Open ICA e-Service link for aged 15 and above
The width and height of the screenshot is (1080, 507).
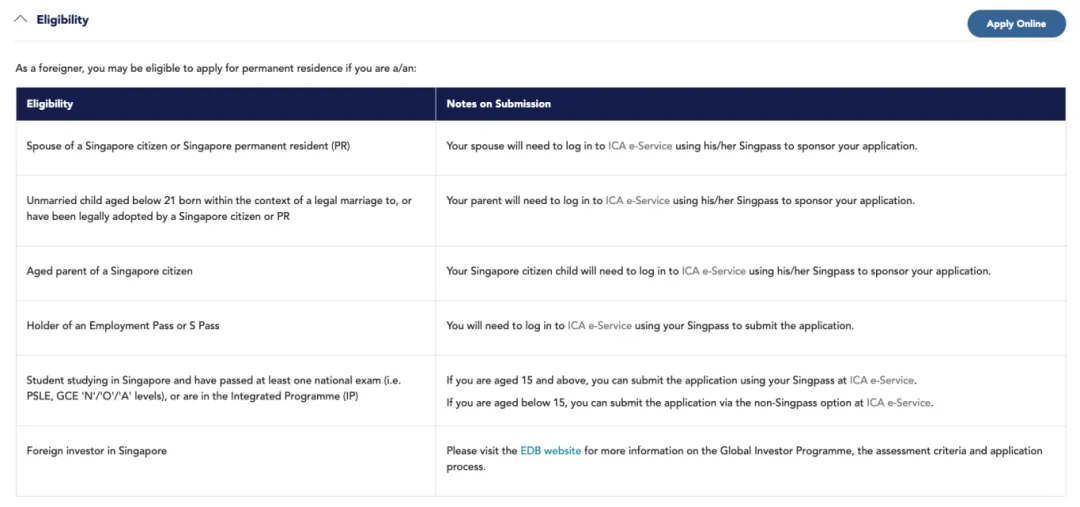pyautogui.click(x=882, y=380)
